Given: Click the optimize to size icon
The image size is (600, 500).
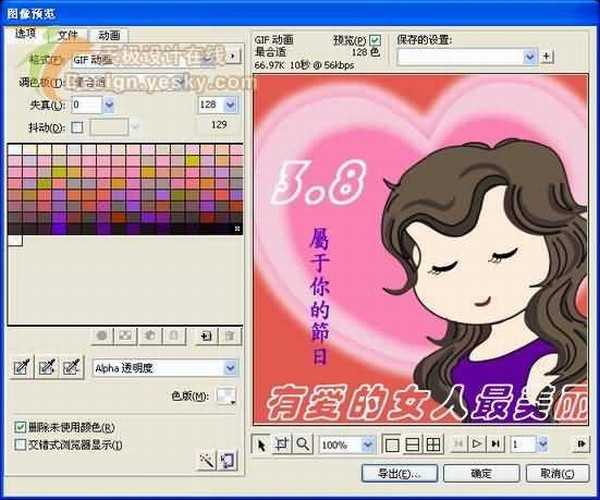Looking at the screenshot, I should (227, 460).
